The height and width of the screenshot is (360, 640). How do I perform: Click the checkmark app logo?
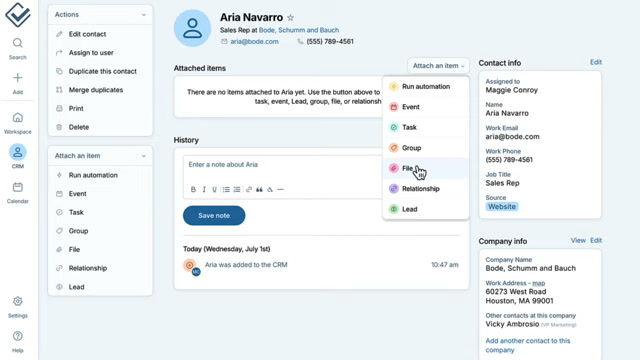pos(18,15)
